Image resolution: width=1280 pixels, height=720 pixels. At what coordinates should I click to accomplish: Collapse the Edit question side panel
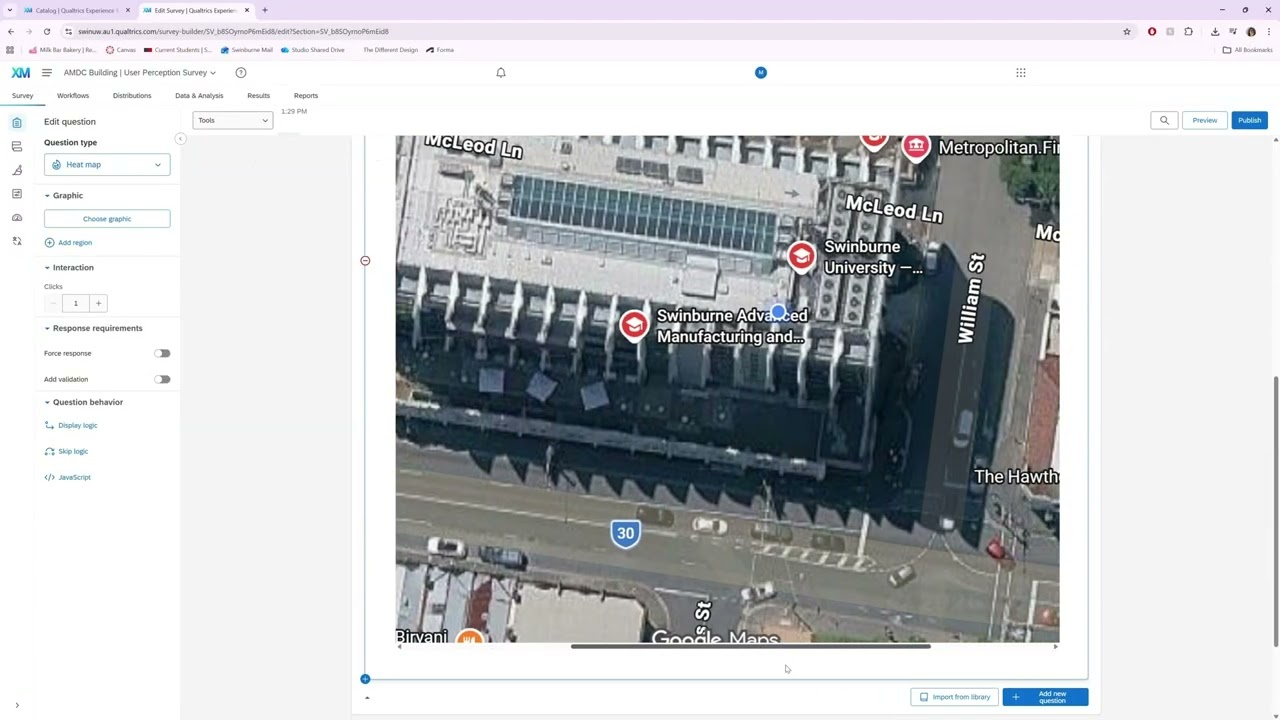tap(180, 139)
